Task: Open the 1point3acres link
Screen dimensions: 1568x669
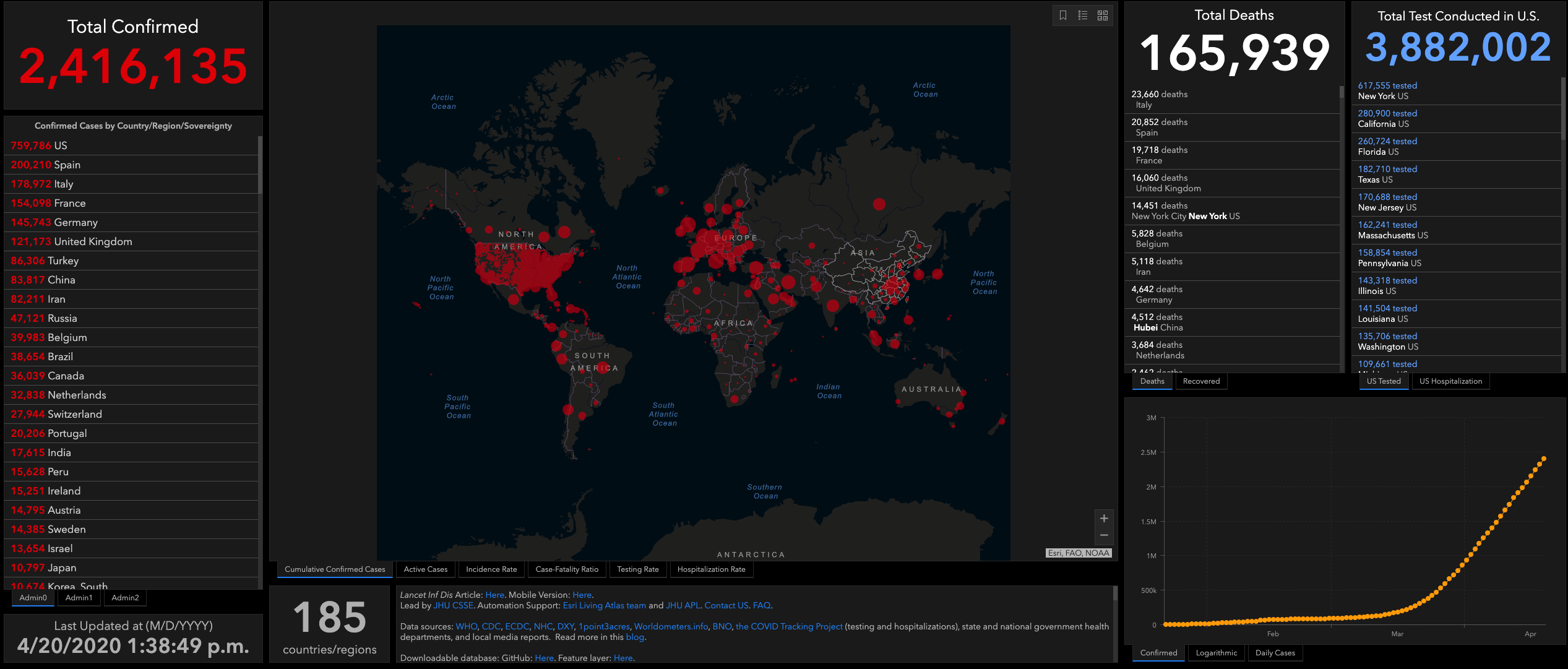Action: [604, 627]
